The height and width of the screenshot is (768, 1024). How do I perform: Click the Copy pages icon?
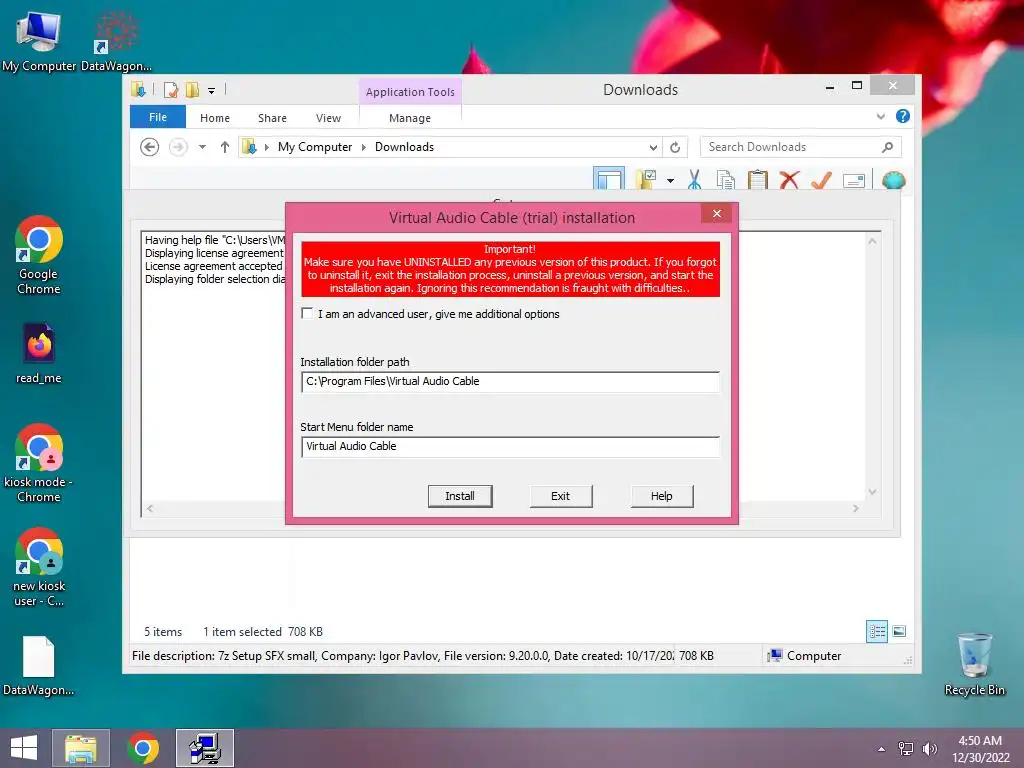726,180
